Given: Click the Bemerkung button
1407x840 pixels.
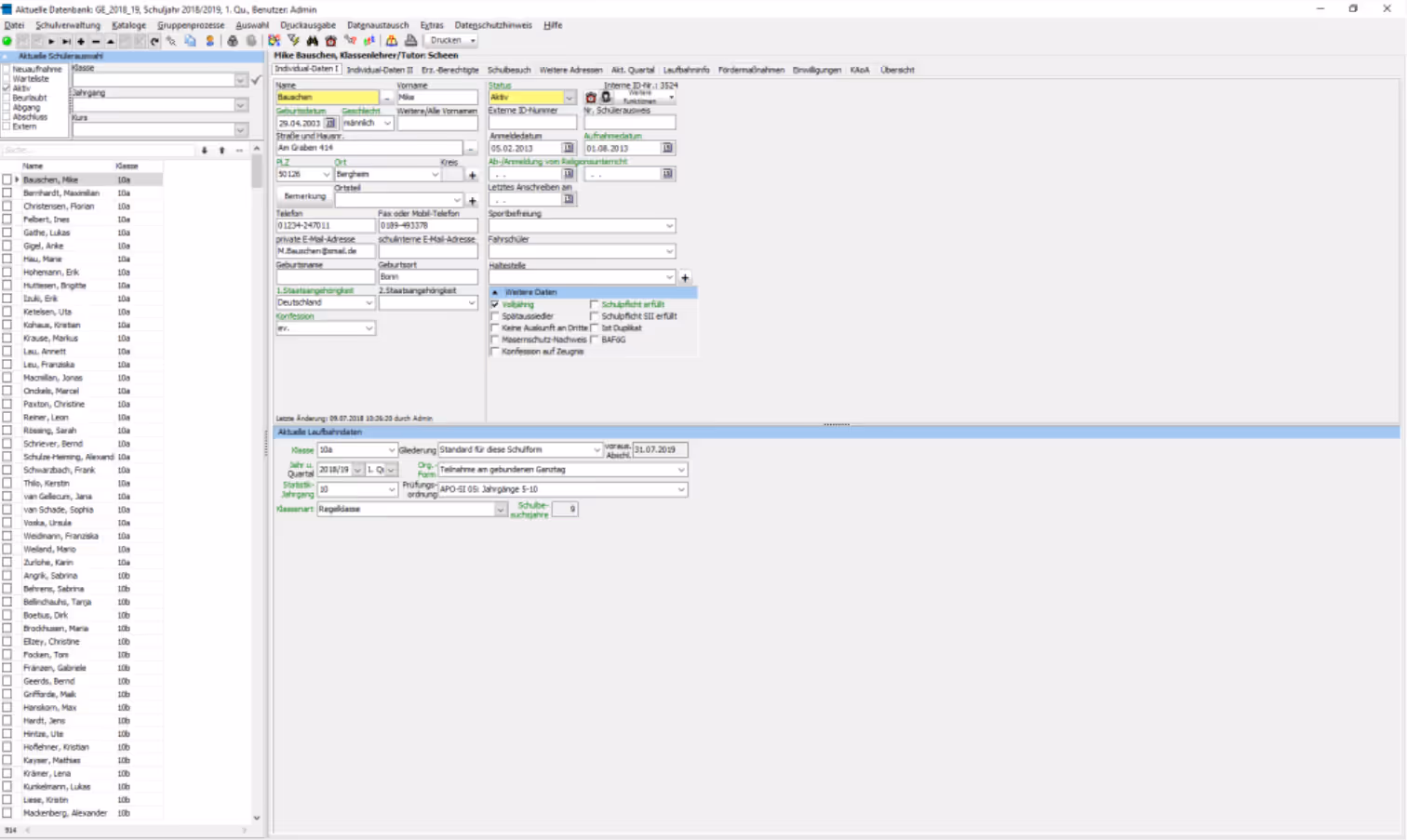Looking at the screenshot, I should pos(304,196).
